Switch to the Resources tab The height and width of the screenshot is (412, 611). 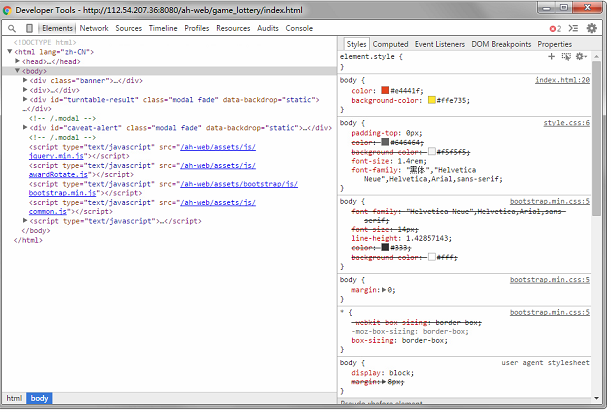tap(233, 28)
